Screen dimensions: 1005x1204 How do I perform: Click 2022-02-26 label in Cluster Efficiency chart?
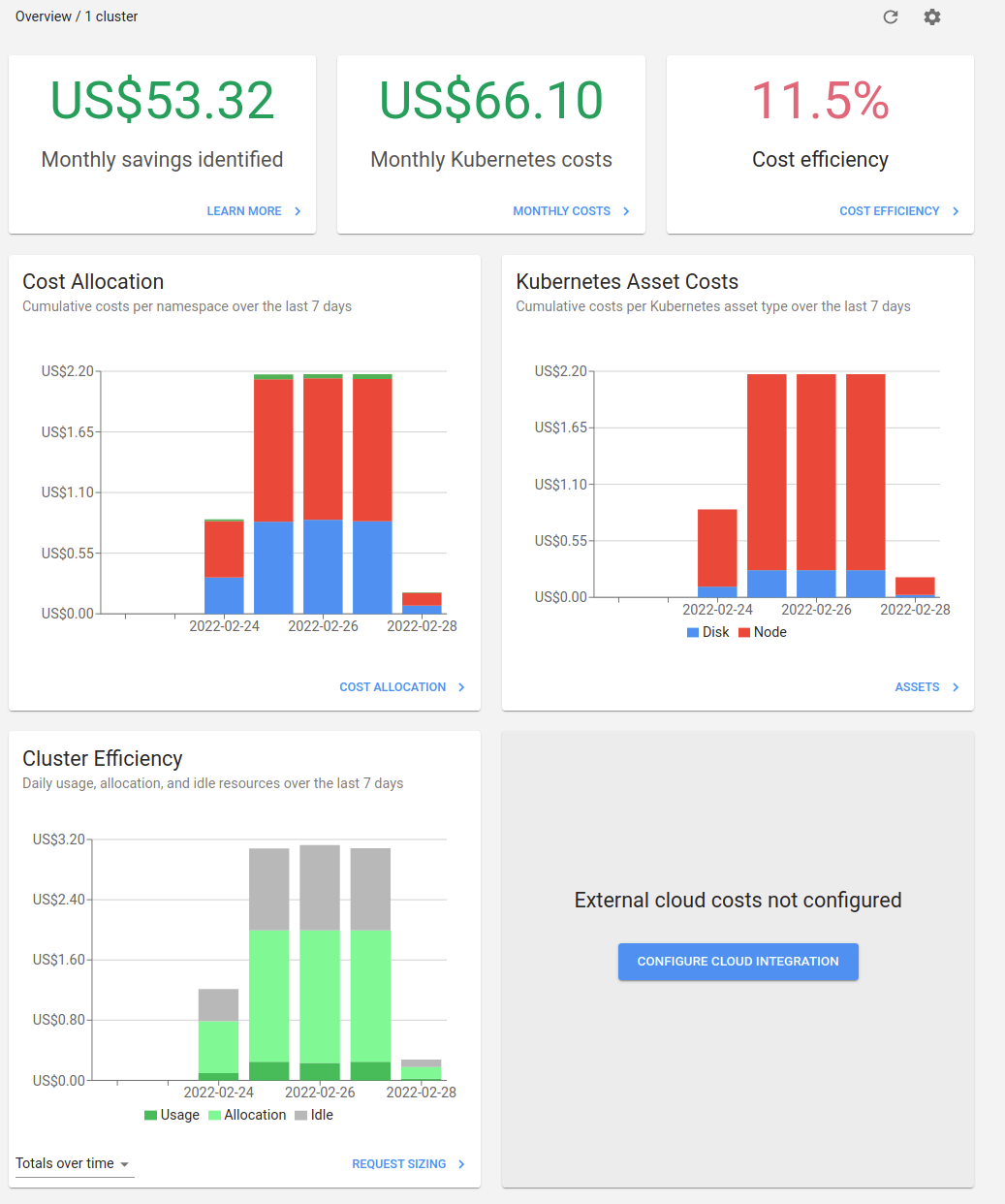[x=320, y=1093]
